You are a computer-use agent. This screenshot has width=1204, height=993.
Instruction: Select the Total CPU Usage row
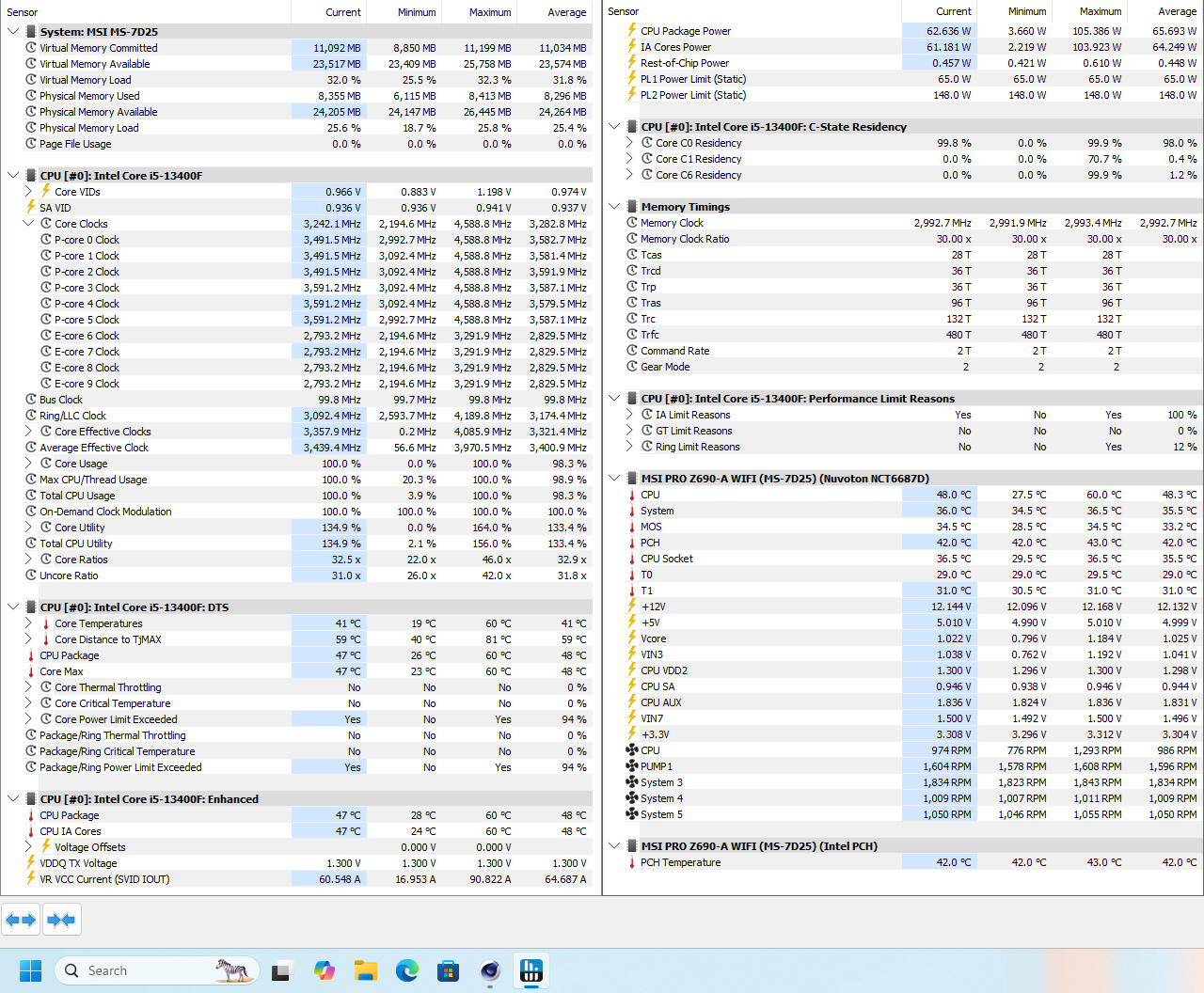296,496
